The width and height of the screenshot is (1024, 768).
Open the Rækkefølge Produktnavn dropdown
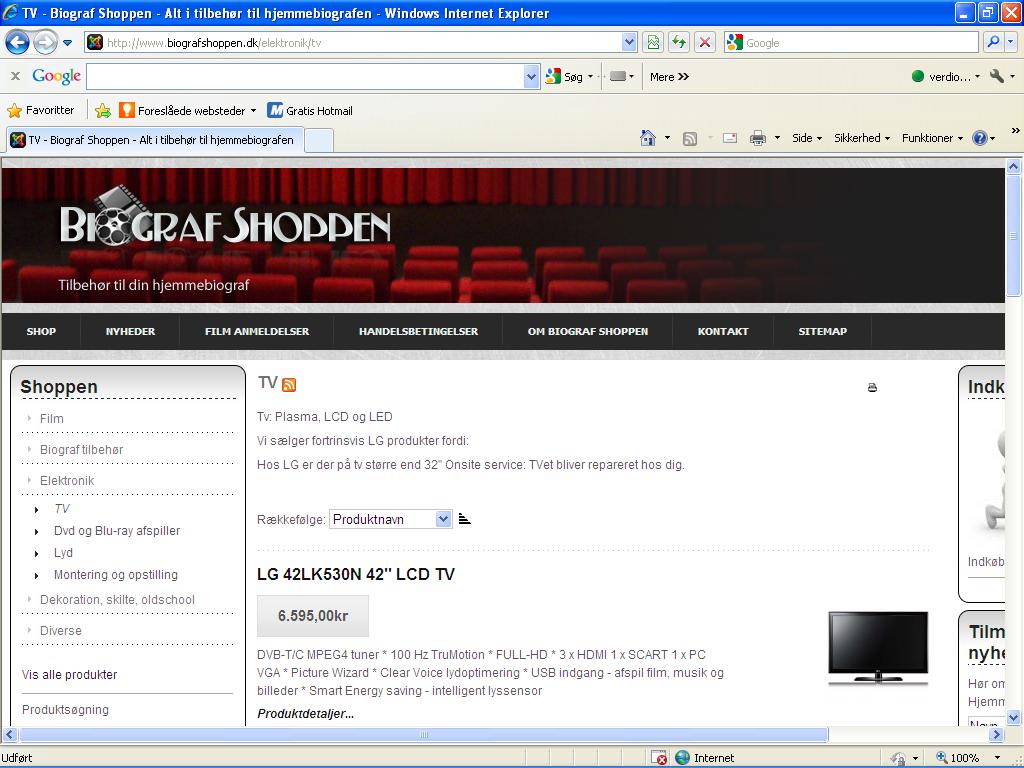pyautogui.click(x=391, y=519)
